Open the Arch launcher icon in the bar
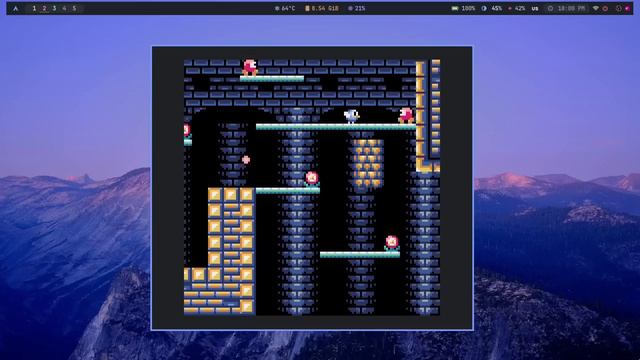This screenshot has width=640, height=360. point(16,8)
